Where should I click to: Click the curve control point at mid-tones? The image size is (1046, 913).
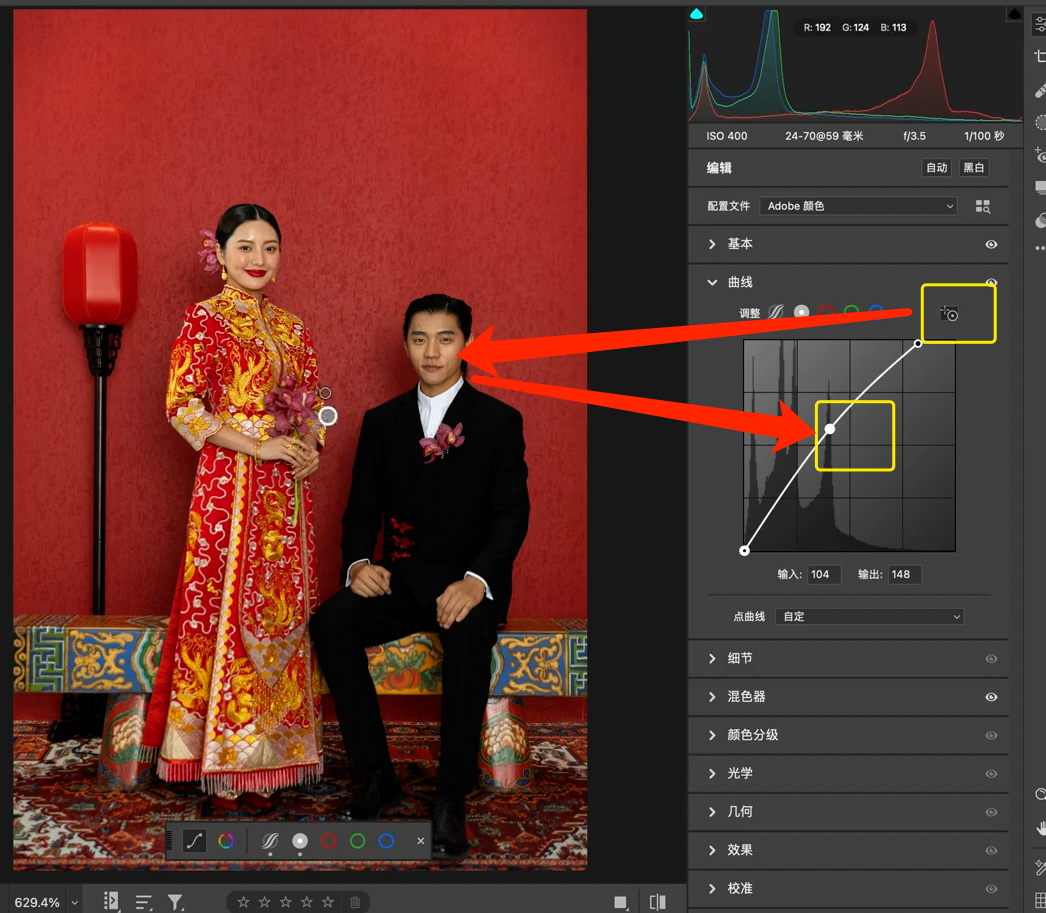pyautogui.click(x=830, y=429)
